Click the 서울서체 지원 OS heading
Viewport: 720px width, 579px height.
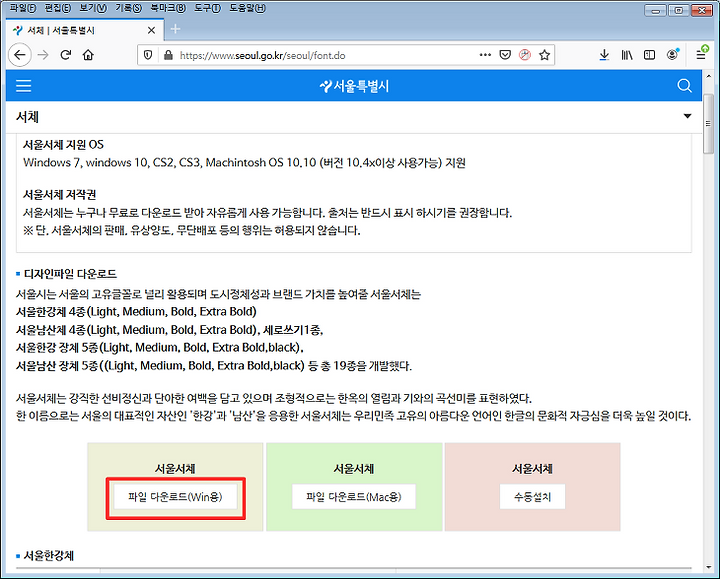click(x=63, y=145)
